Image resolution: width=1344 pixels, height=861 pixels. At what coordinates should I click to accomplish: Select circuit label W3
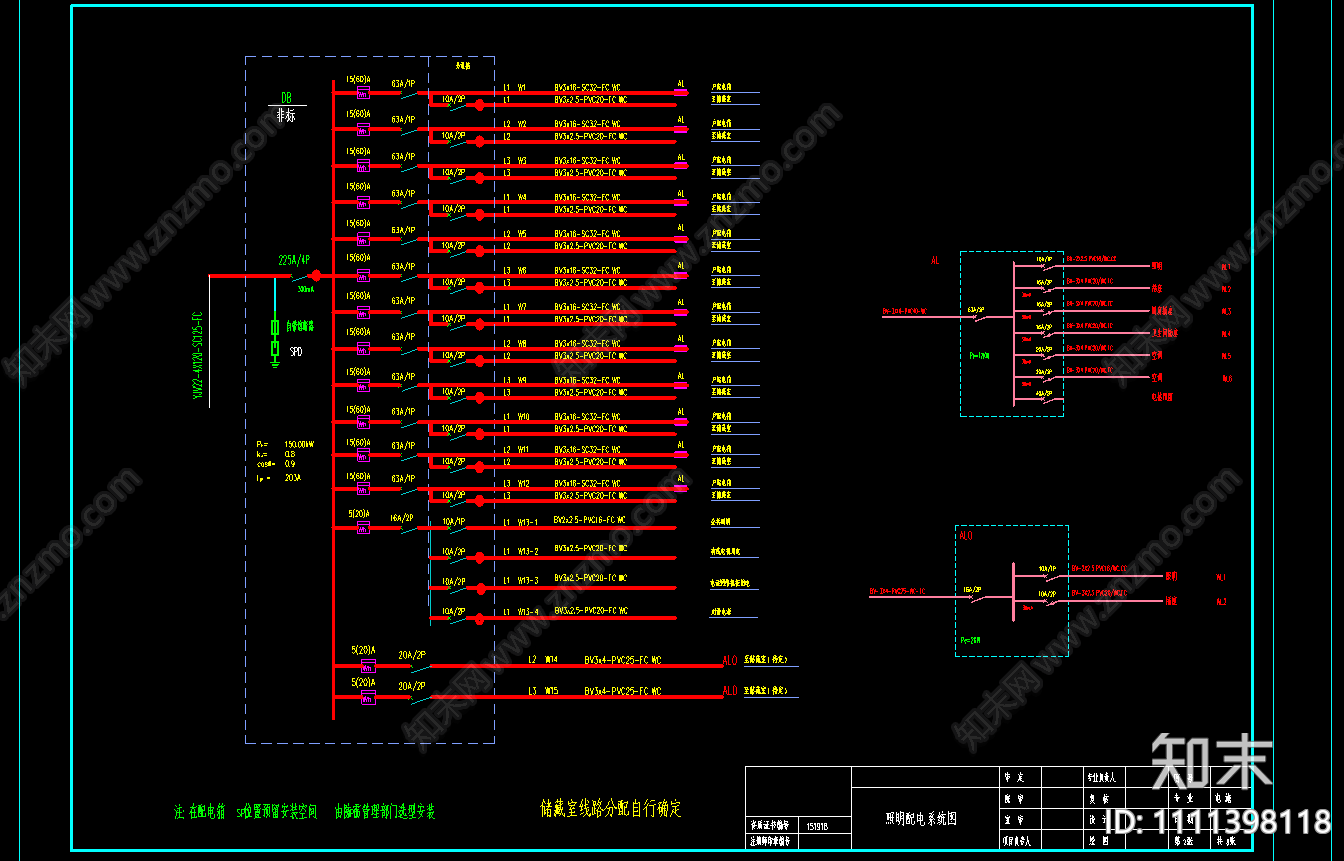pos(522,160)
